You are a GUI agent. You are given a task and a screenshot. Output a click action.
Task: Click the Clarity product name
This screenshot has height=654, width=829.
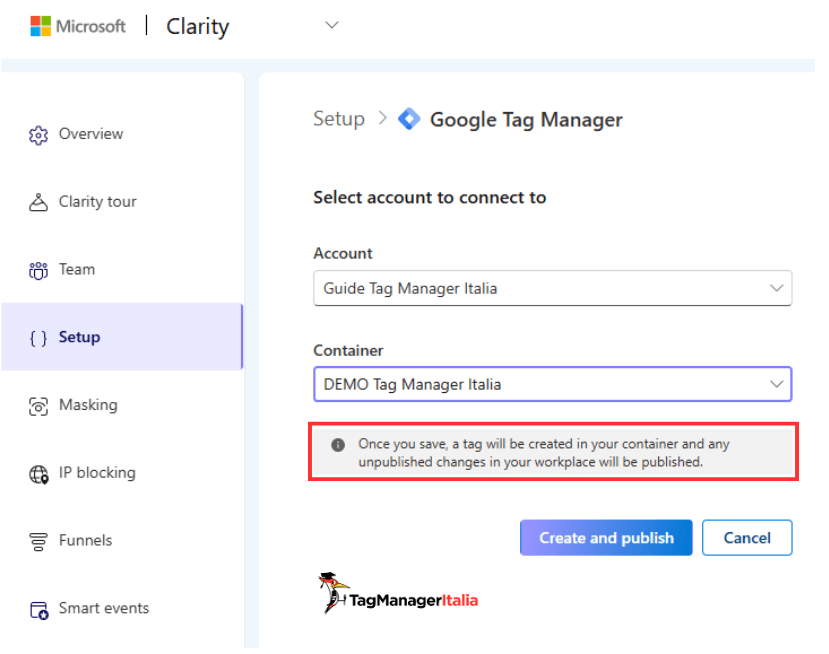pos(198,26)
